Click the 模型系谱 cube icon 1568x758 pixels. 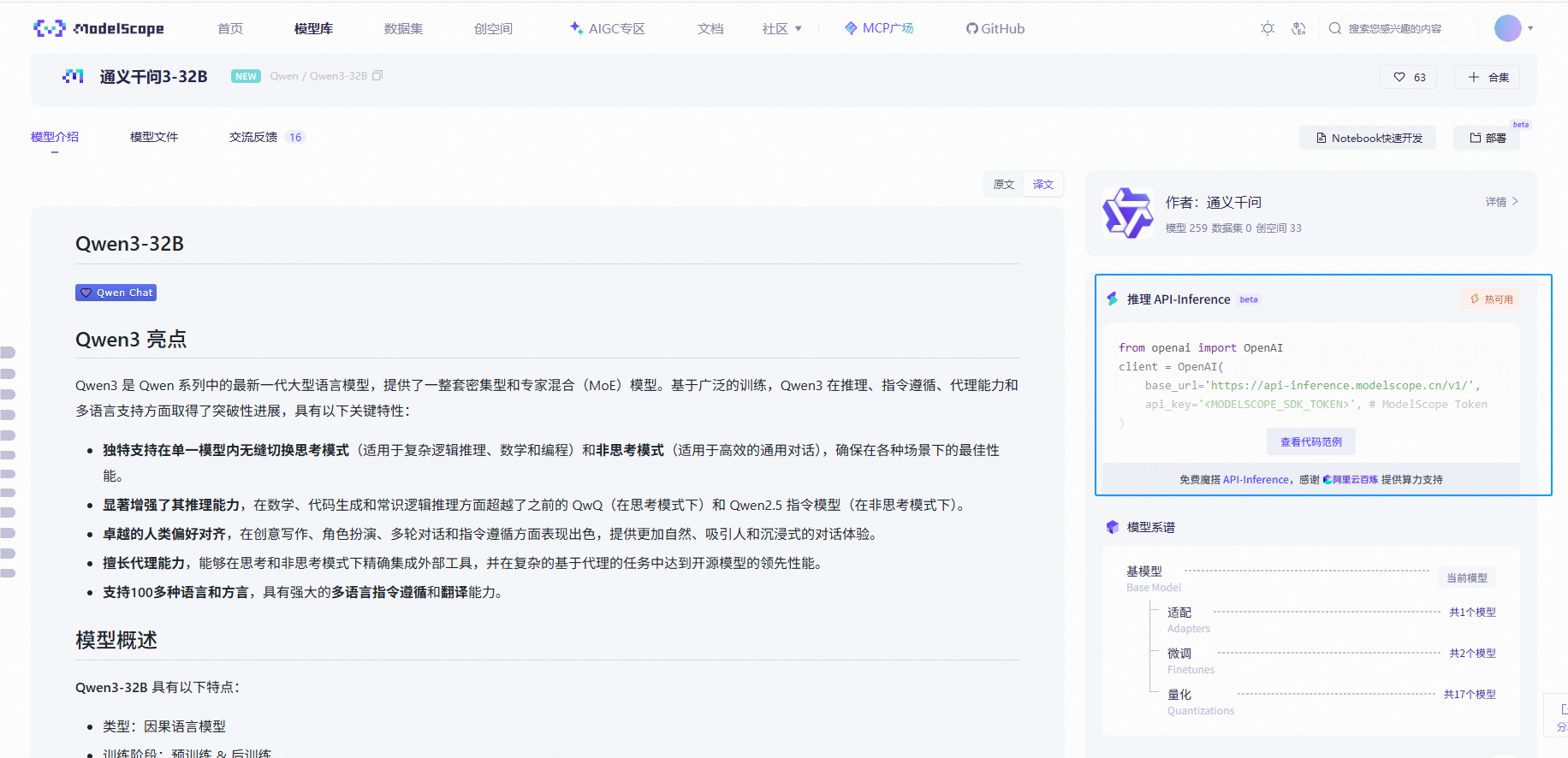click(x=1113, y=527)
